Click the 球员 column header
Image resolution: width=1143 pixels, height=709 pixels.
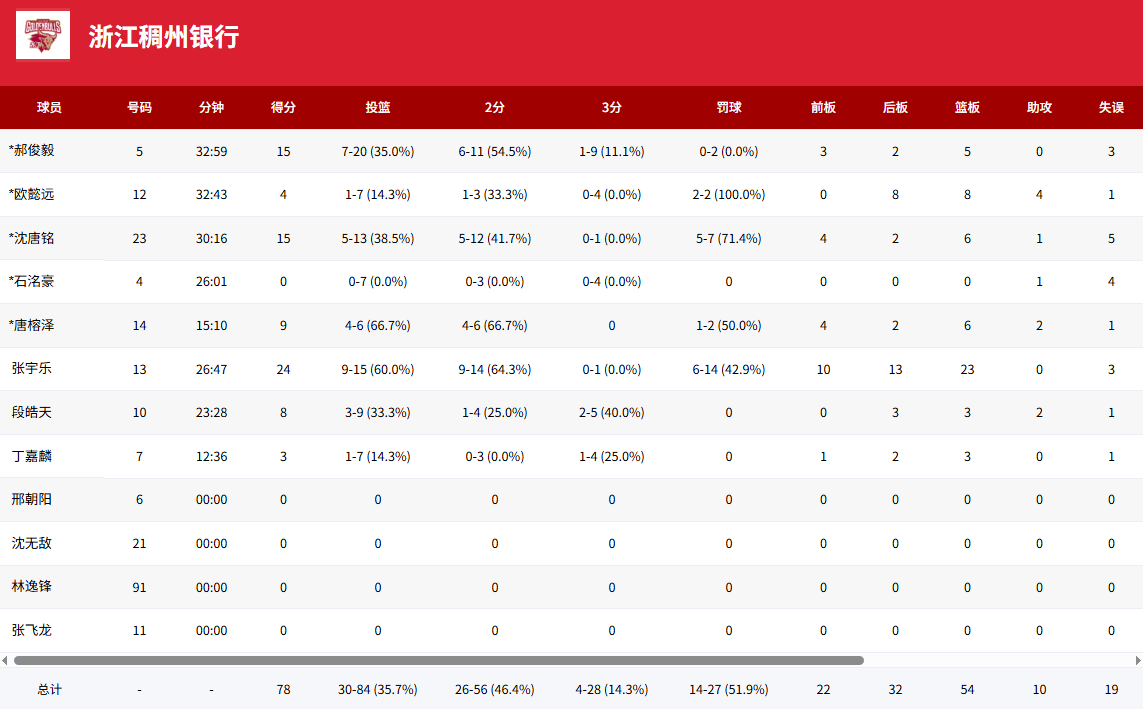pyautogui.click(x=49, y=107)
